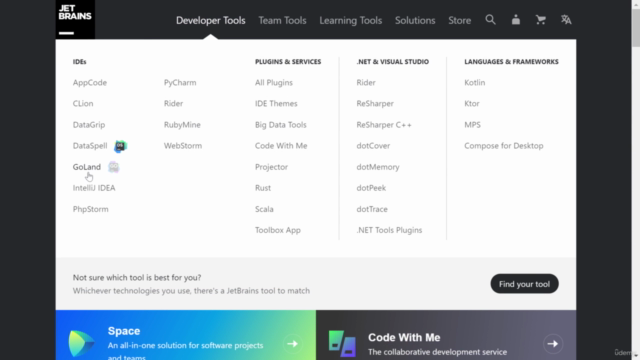Open the ReSharper C++ link
The height and width of the screenshot is (360, 640).
click(x=384, y=124)
